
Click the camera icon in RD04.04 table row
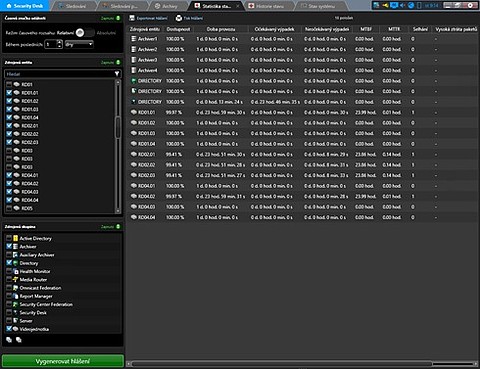tap(134, 217)
